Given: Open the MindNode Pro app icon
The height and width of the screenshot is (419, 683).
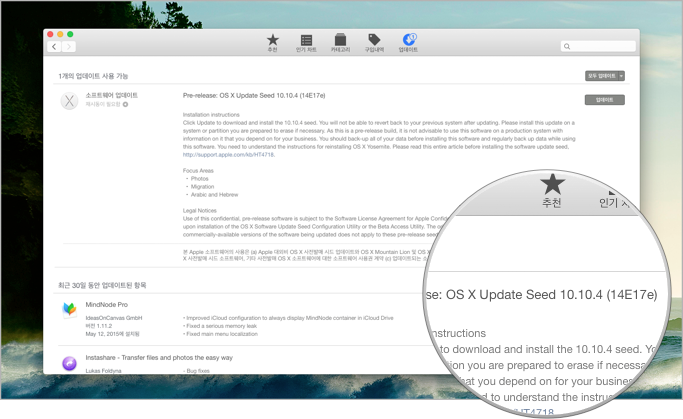Looking at the screenshot, I should (x=69, y=310).
